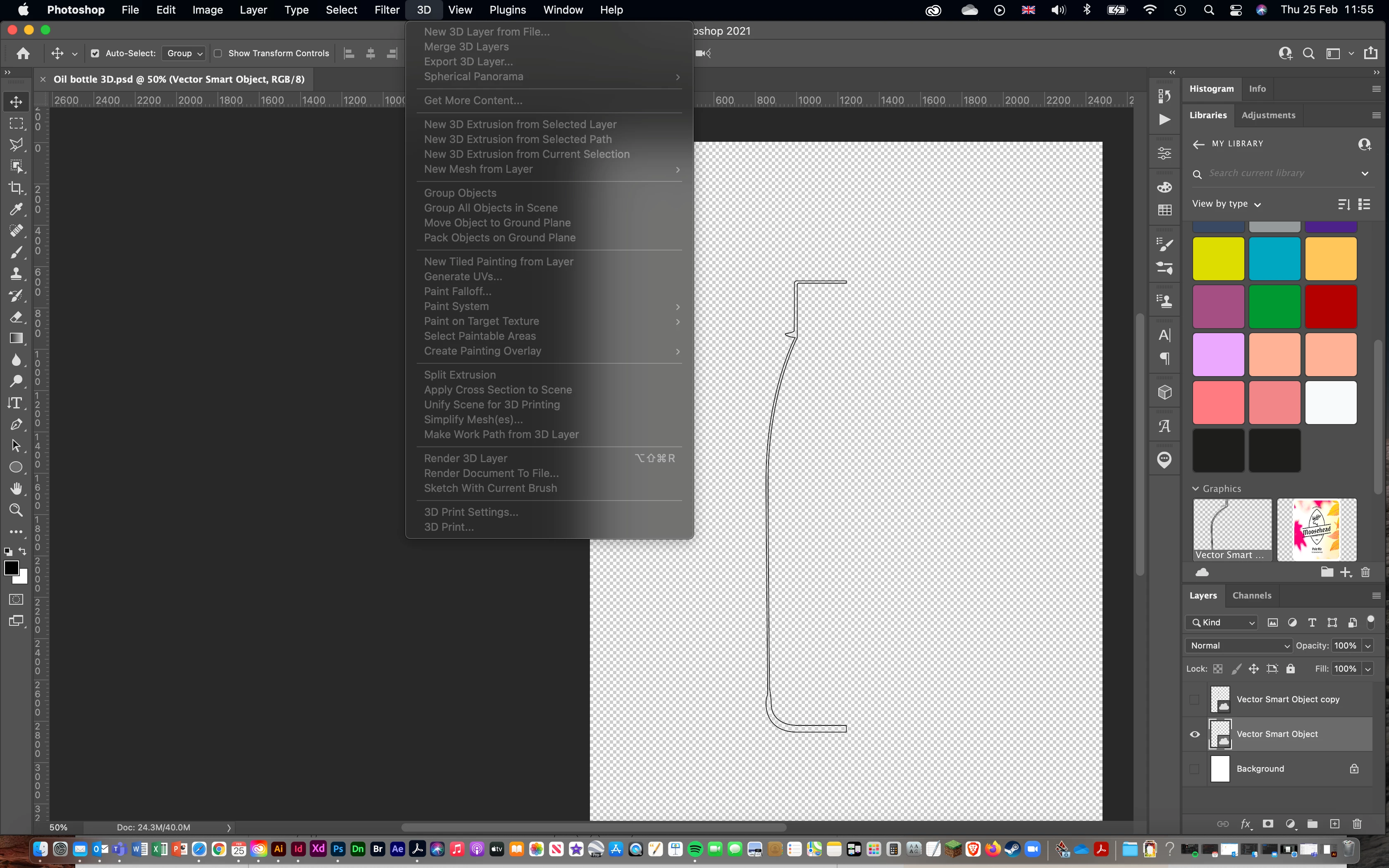Open the Normal blend mode dropdown

[1239, 646]
